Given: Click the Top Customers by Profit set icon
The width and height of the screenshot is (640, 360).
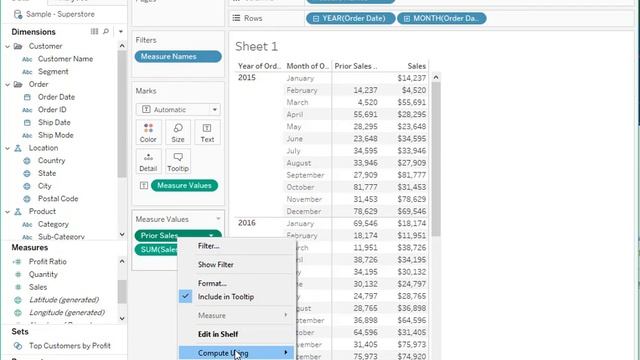Looking at the screenshot, I should (x=18, y=346).
